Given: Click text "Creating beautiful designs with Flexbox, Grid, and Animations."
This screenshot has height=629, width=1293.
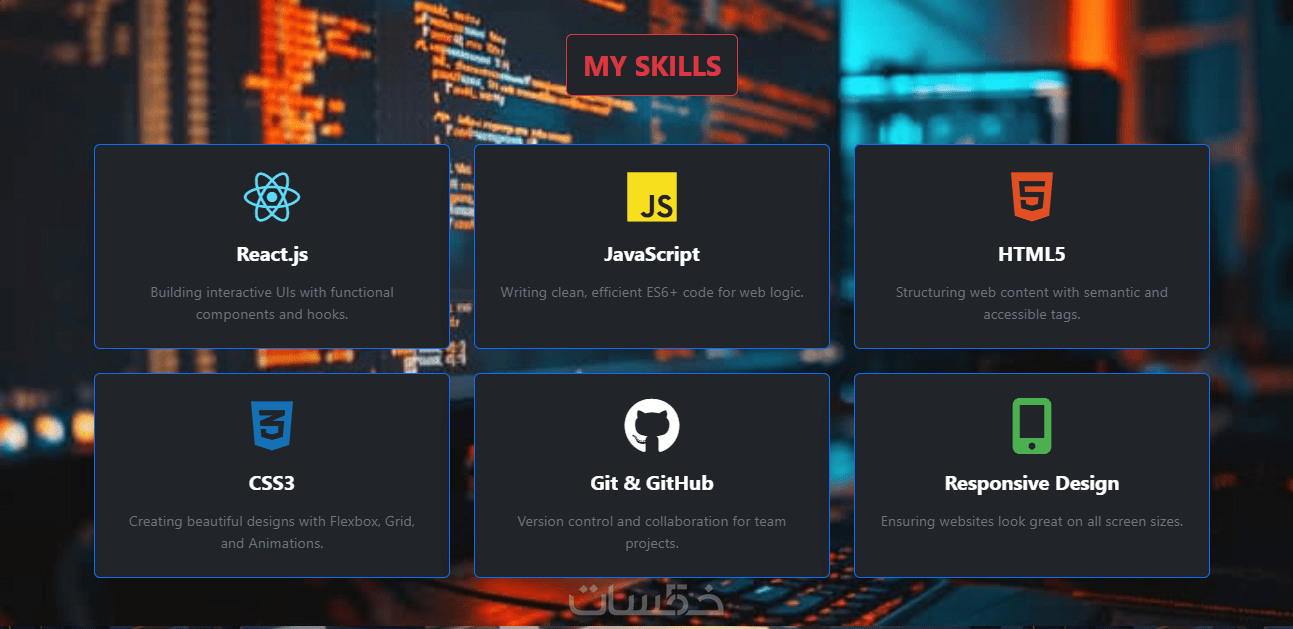Looking at the screenshot, I should click(x=272, y=532).
